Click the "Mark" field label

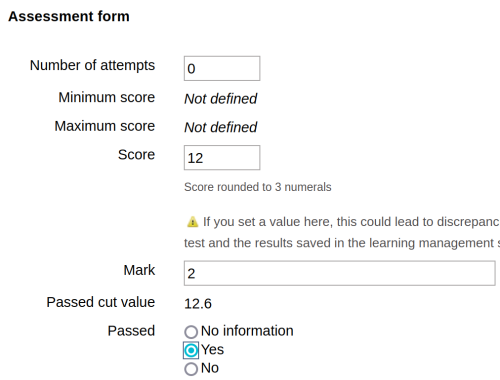pyautogui.click(x=139, y=270)
